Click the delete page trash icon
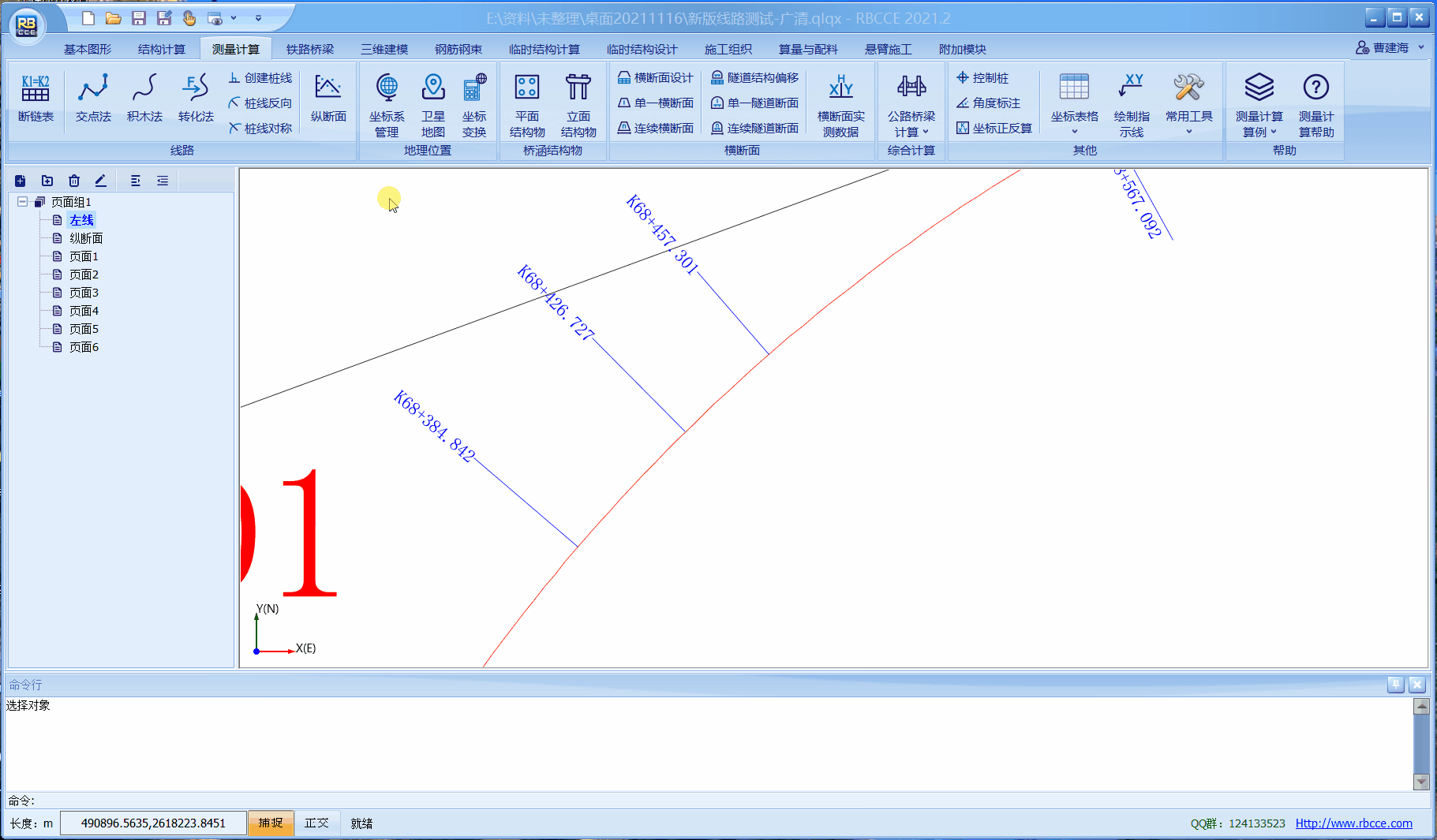The image size is (1437, 840). coord(74,181)
